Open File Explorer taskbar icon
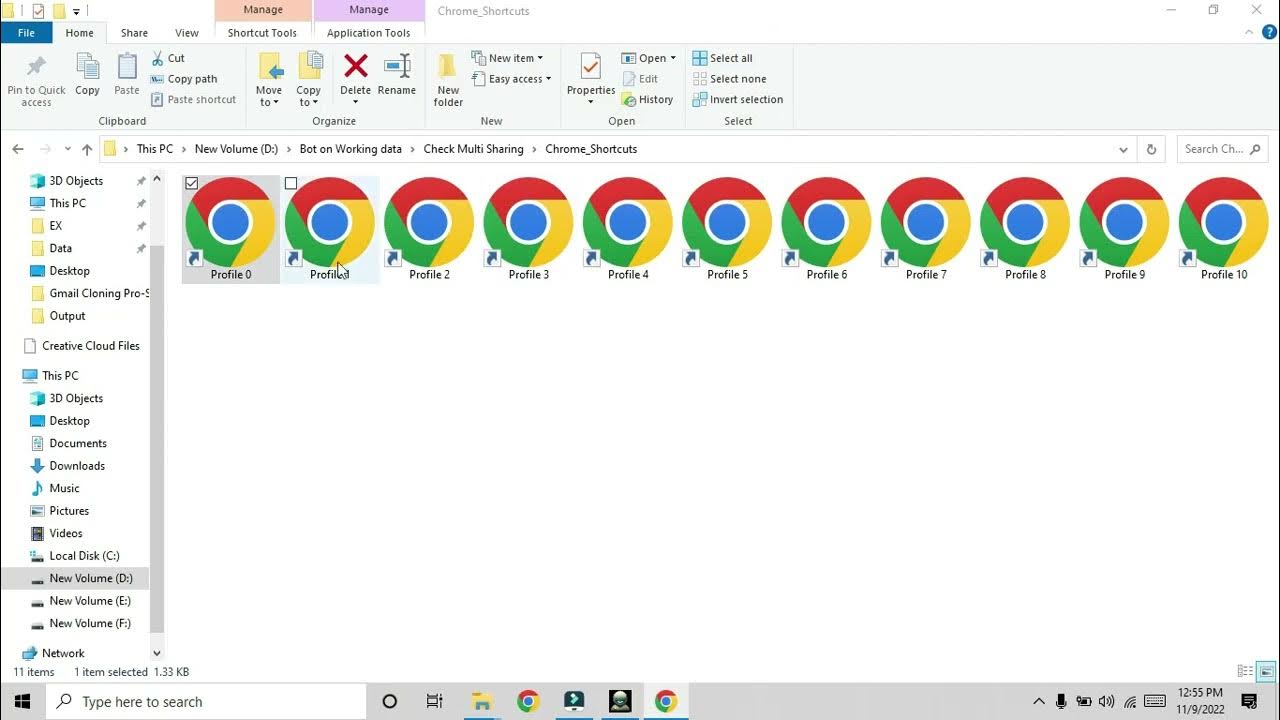Screen dimensions: 1280x720 click(x=481, y=701)
